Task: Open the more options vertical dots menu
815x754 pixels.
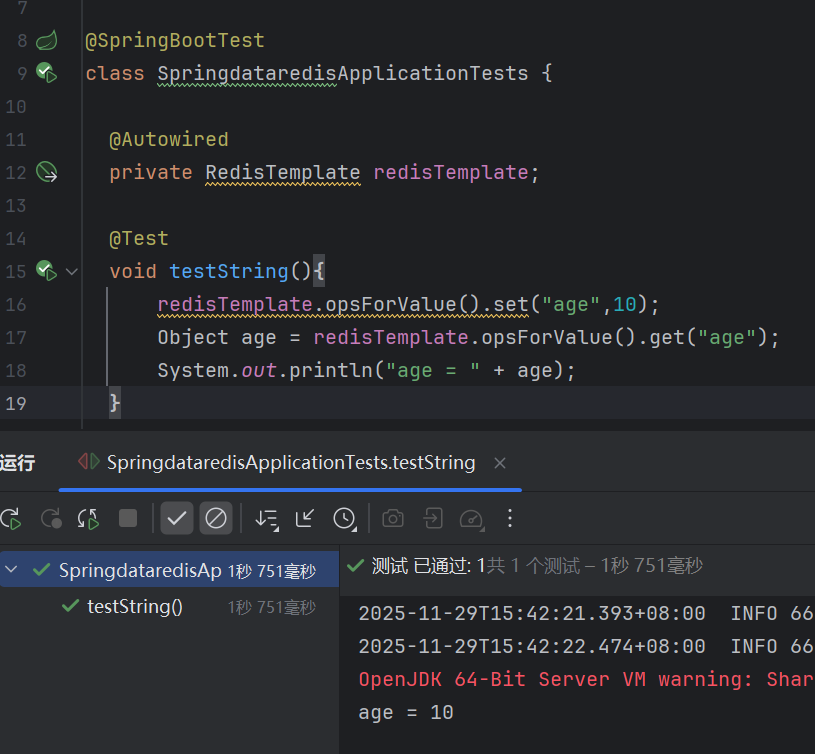Action: 510,518
